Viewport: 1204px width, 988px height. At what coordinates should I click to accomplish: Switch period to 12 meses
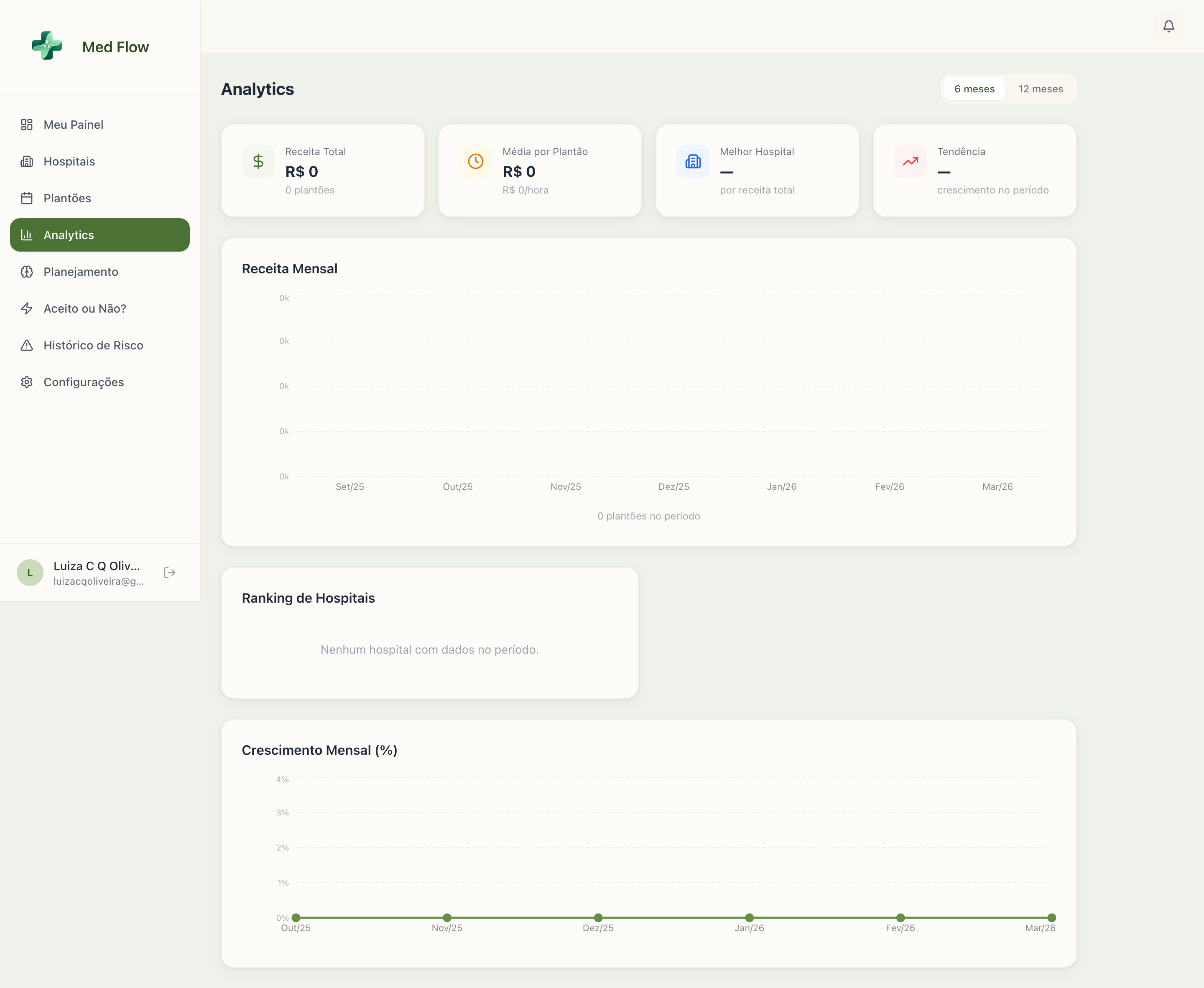[x=1040, y=89]
